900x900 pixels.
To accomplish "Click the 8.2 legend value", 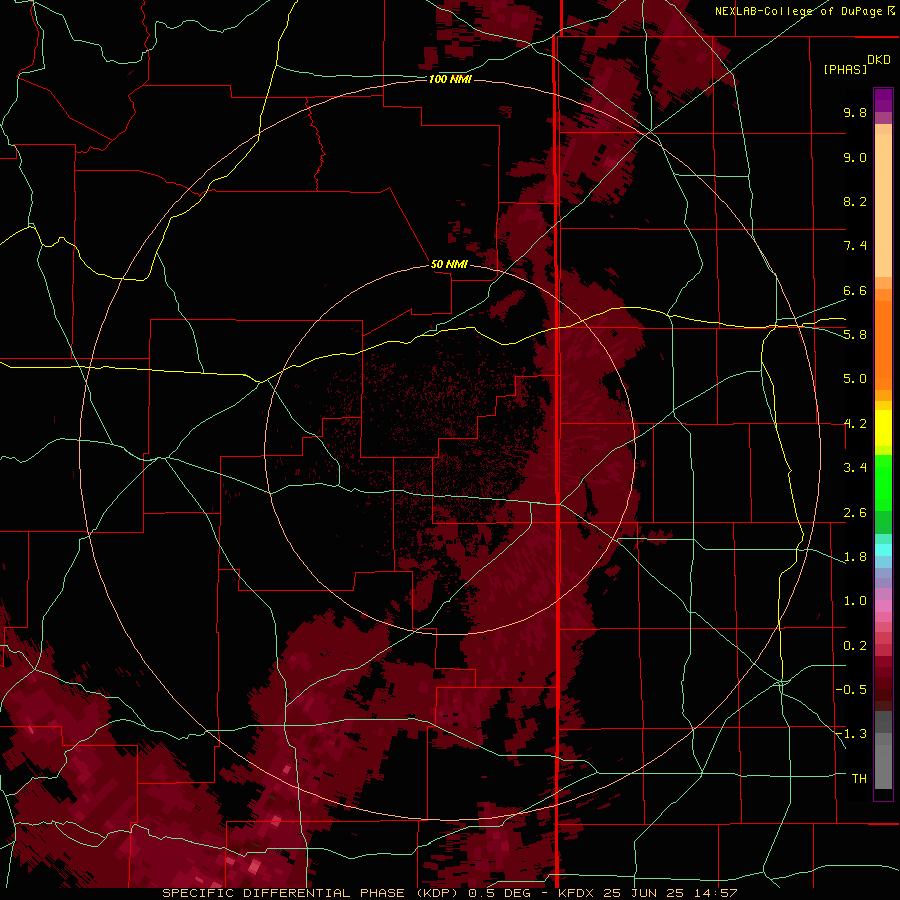I will click(x=855, y=201).
